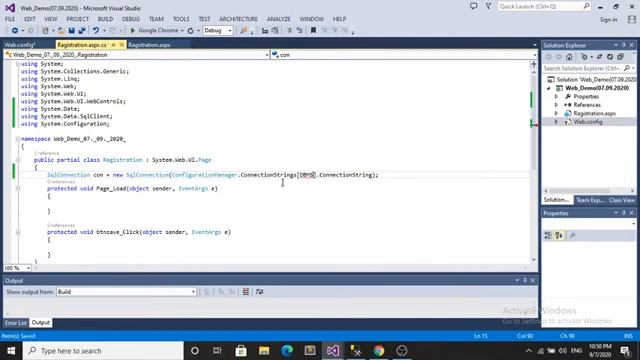
Task: Click the Open File toolbar icon
Action: click(x=61, y=31)
